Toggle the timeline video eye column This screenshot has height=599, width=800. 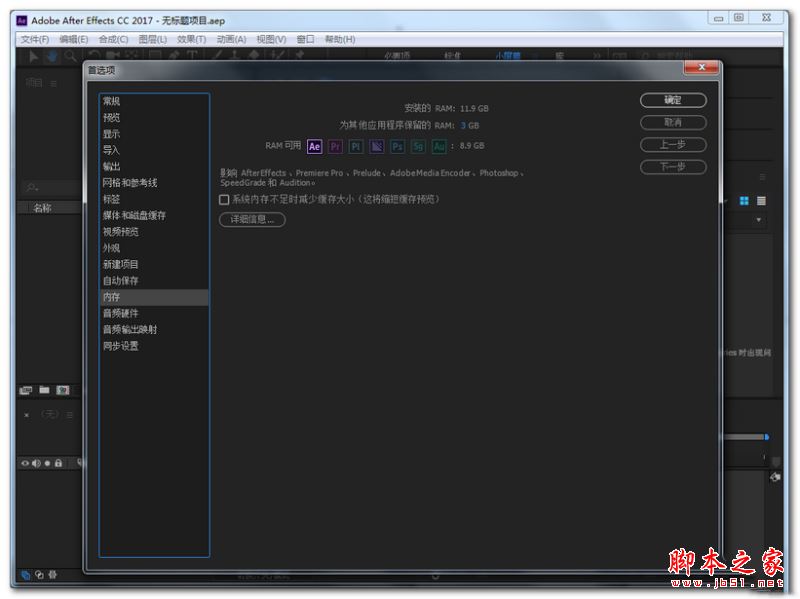click(24, 463)
